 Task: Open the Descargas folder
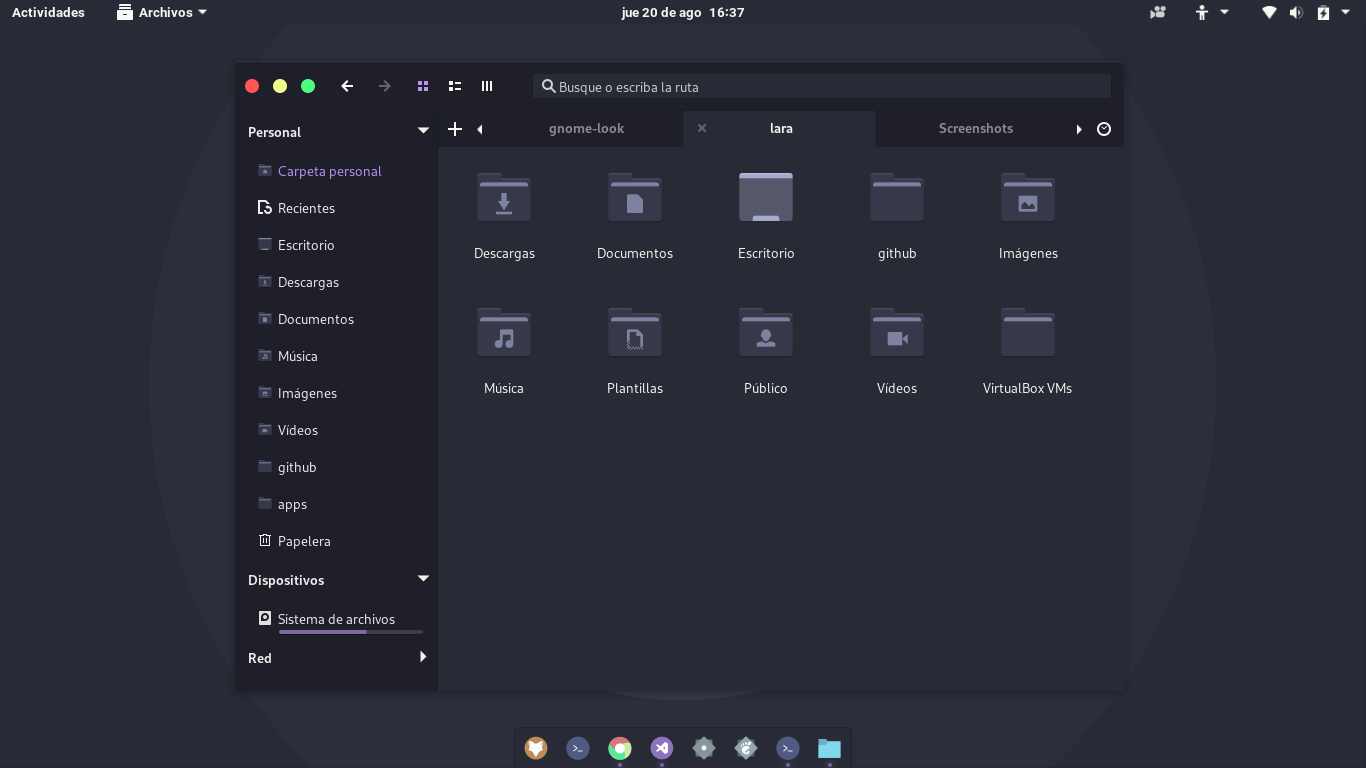[x=504, y=215]
